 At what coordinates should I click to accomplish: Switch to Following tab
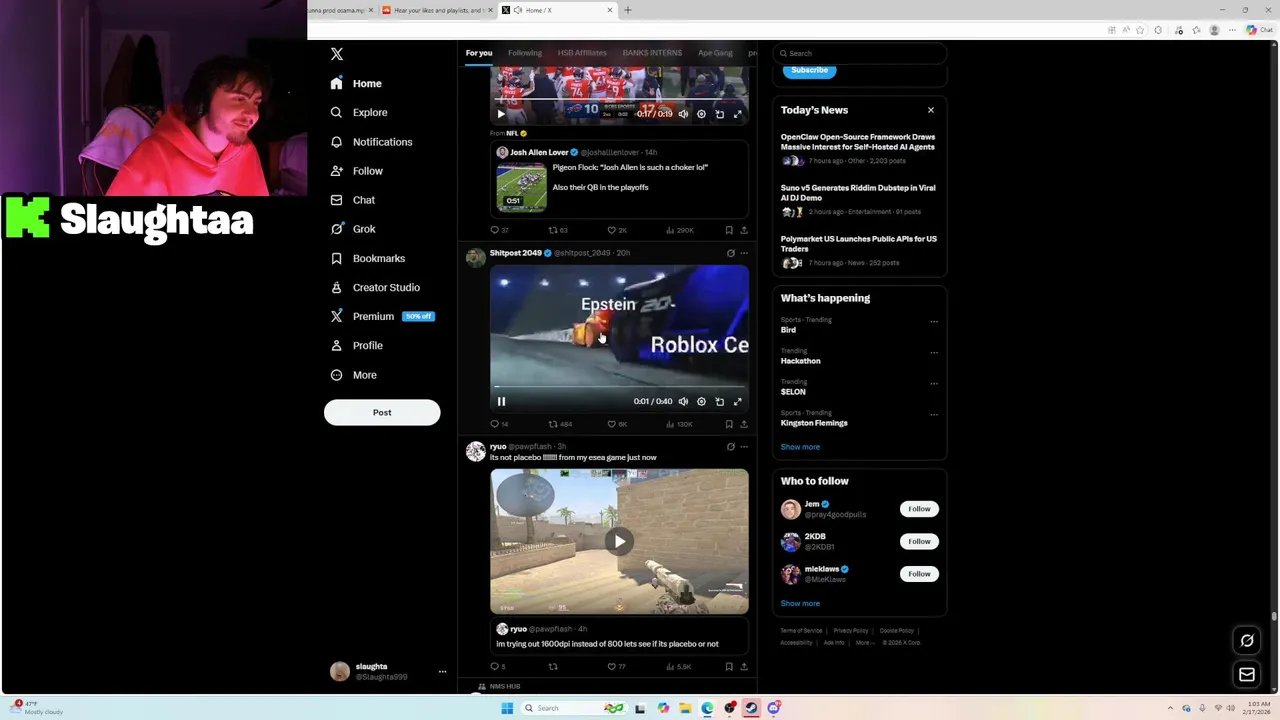click(x=524, y=53)
